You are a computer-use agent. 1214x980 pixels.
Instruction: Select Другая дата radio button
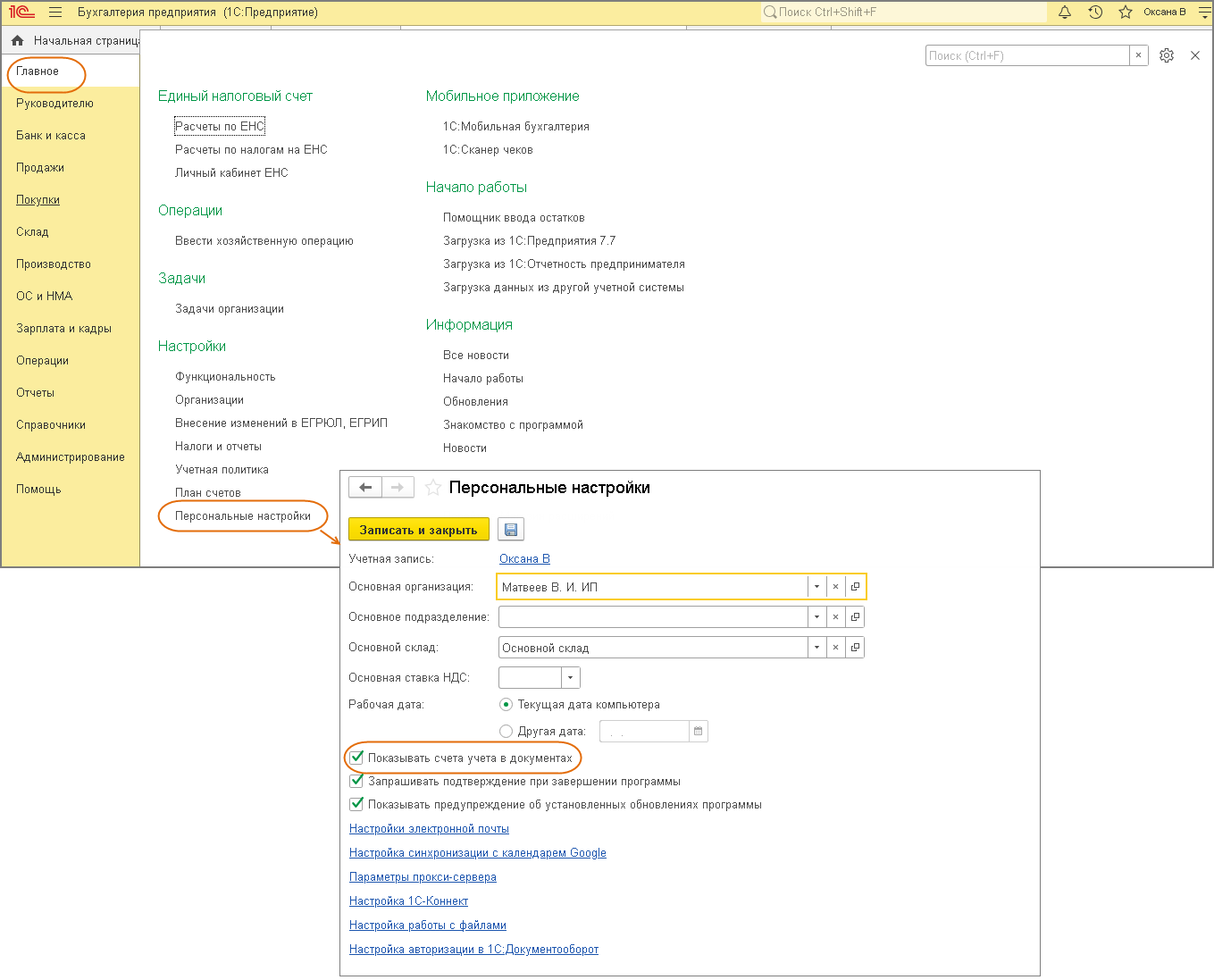[507, 732]
